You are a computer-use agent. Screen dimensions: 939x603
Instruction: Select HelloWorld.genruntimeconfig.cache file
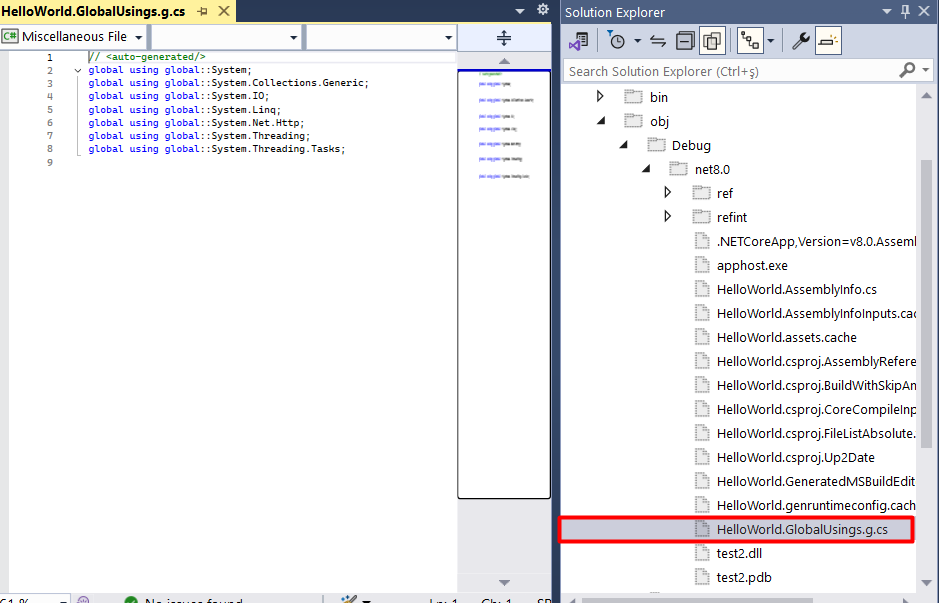tap(816, 505)
